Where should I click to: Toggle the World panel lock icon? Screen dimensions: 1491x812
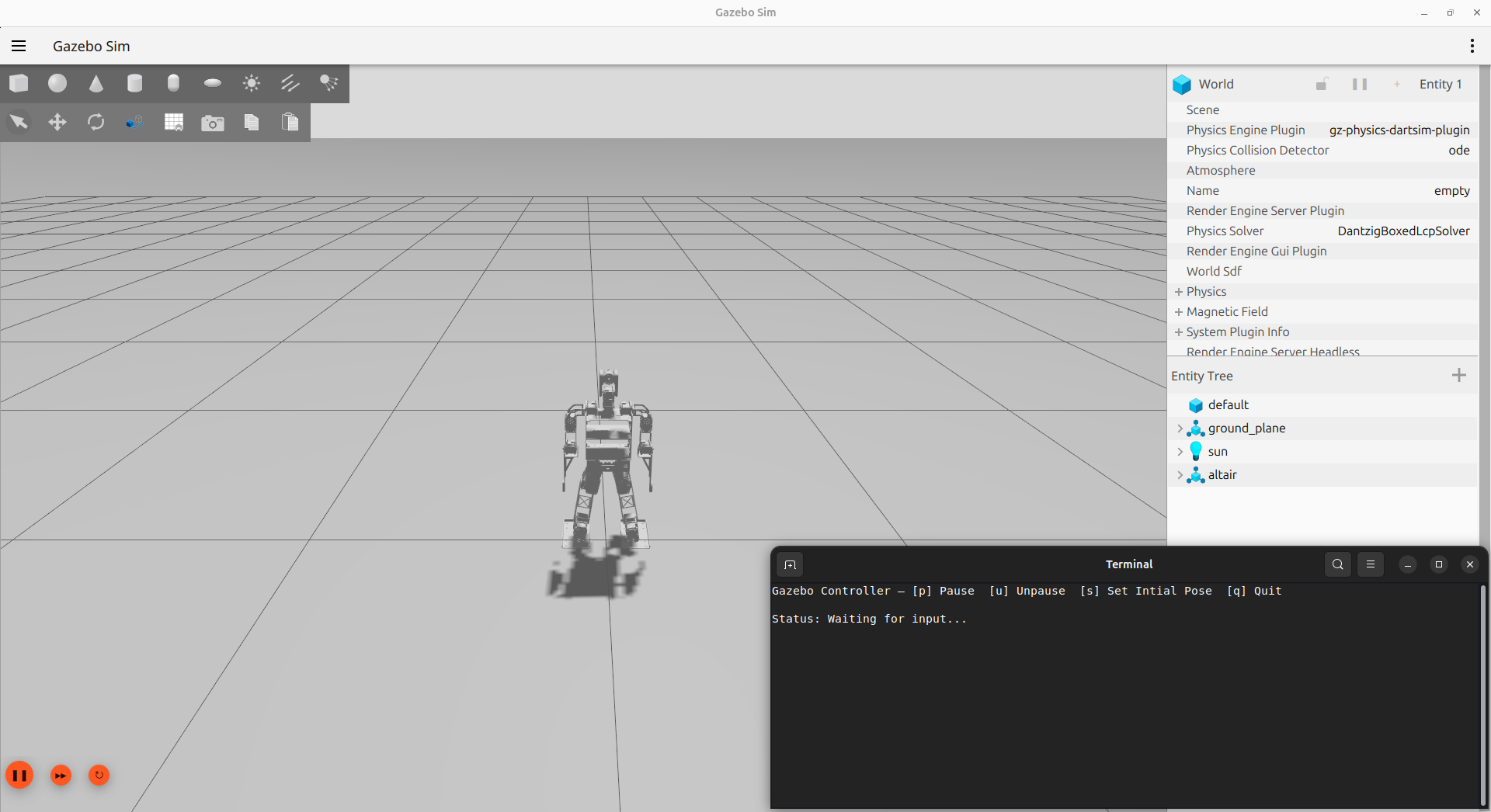click(x=1322, y=84)
